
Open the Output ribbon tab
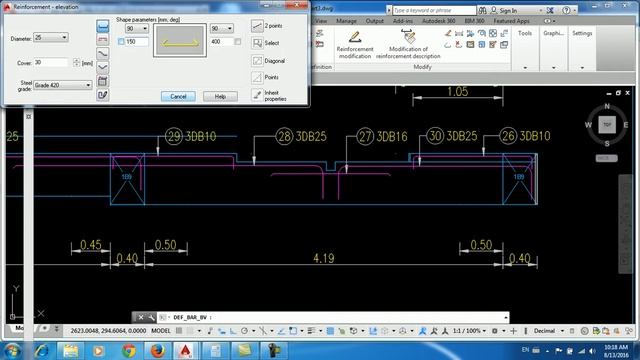coord(374,21)
